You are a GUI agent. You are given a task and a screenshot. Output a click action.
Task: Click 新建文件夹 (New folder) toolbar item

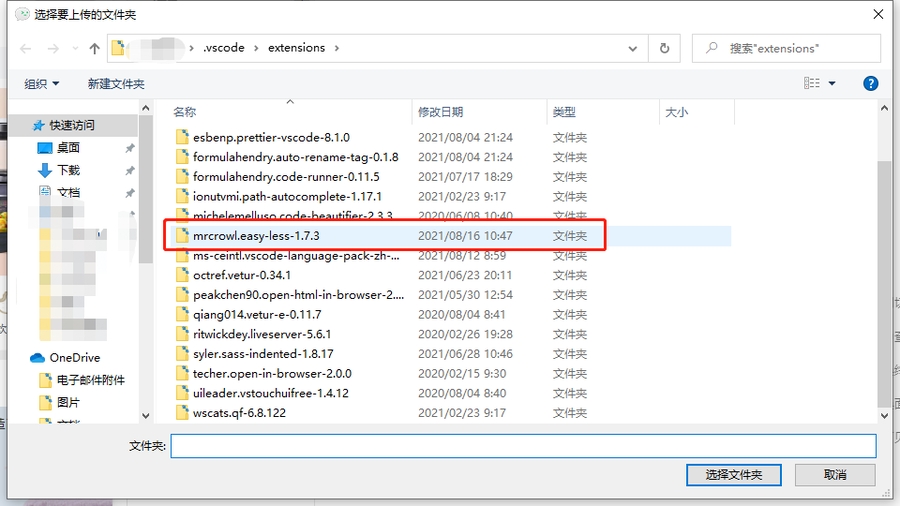point(116,84)
